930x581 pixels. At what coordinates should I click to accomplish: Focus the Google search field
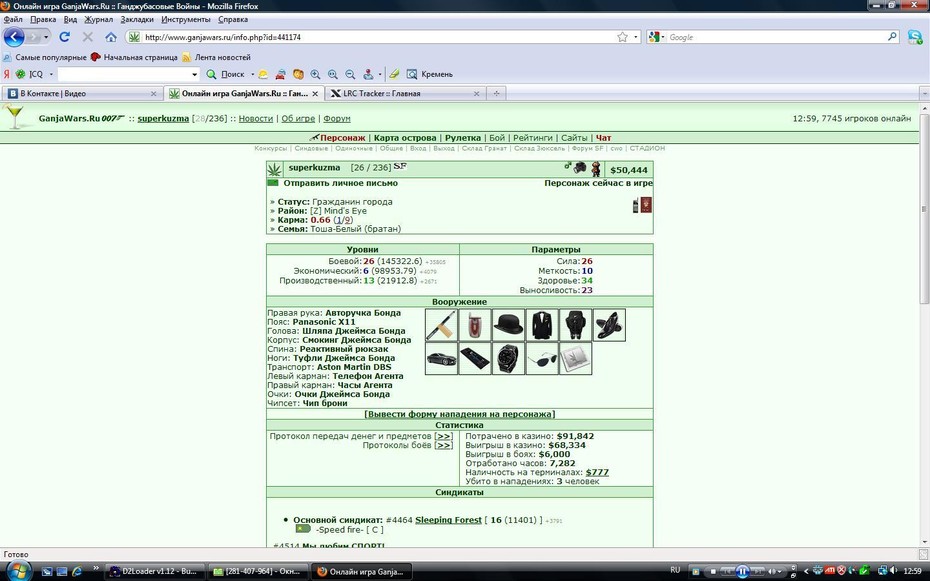776,37
